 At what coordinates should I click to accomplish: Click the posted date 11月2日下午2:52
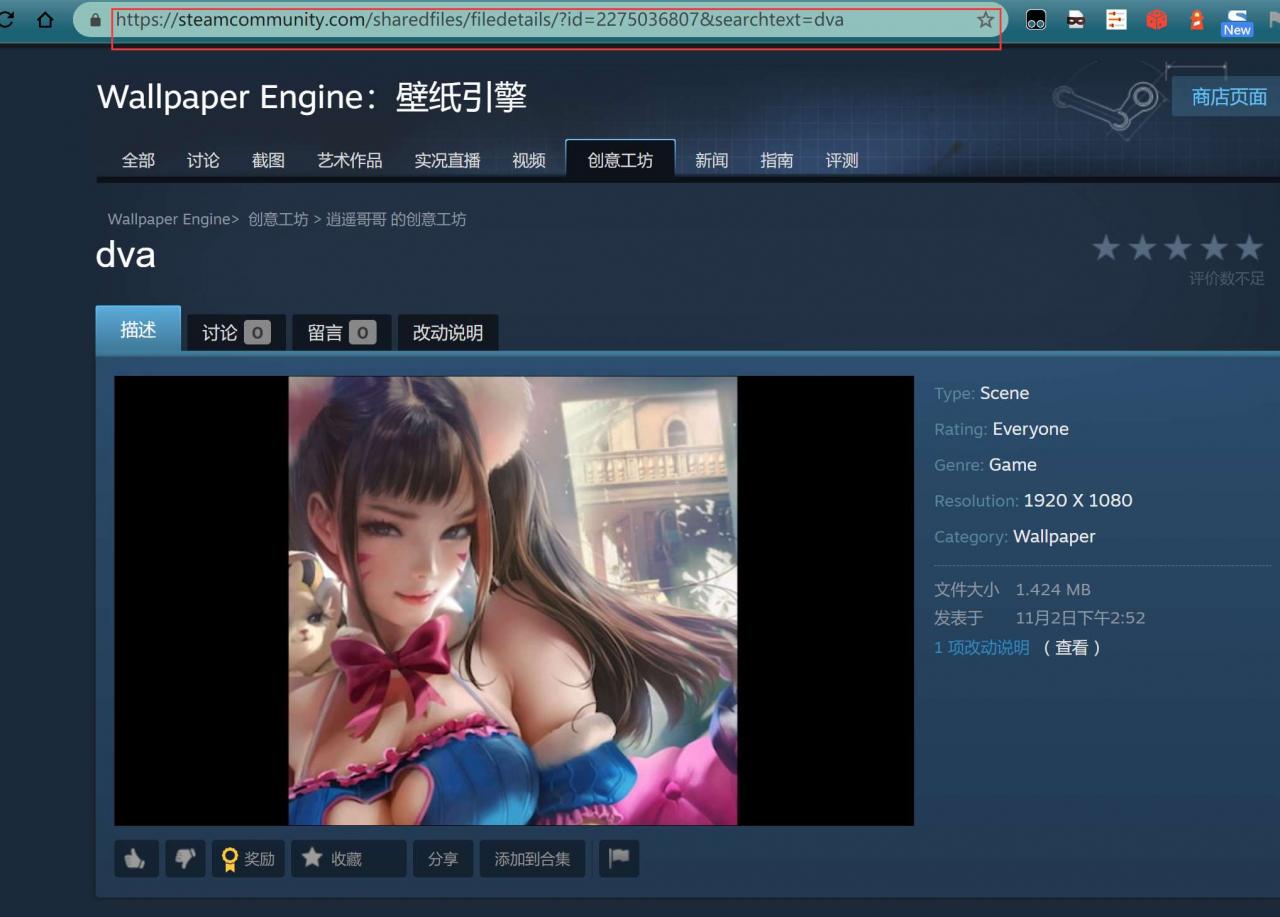tap(1080, 618)
